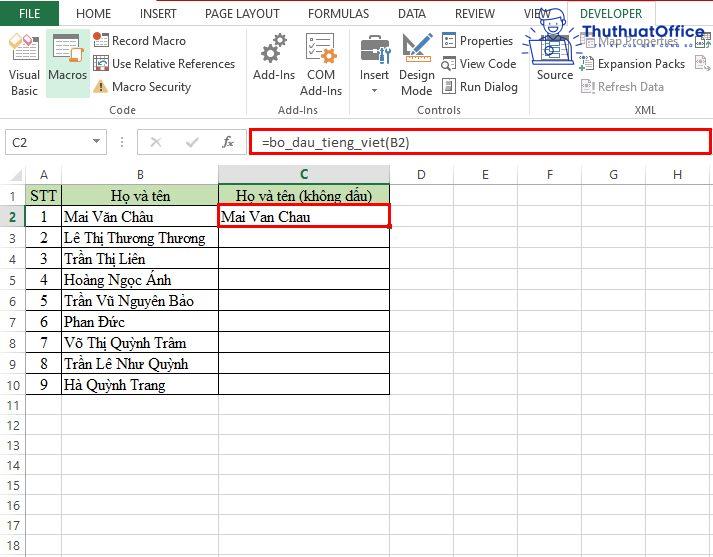Screen dimensions: 713x557
Task: Select STT cell with number 9
Action: click(x=44, y=384)
